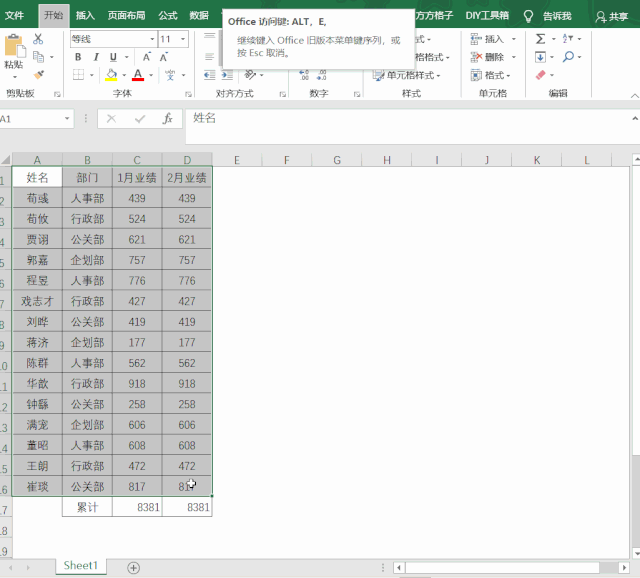Click the Borders grid icon
This screenshot has height=578, width=640.
(x=79, y=75)
